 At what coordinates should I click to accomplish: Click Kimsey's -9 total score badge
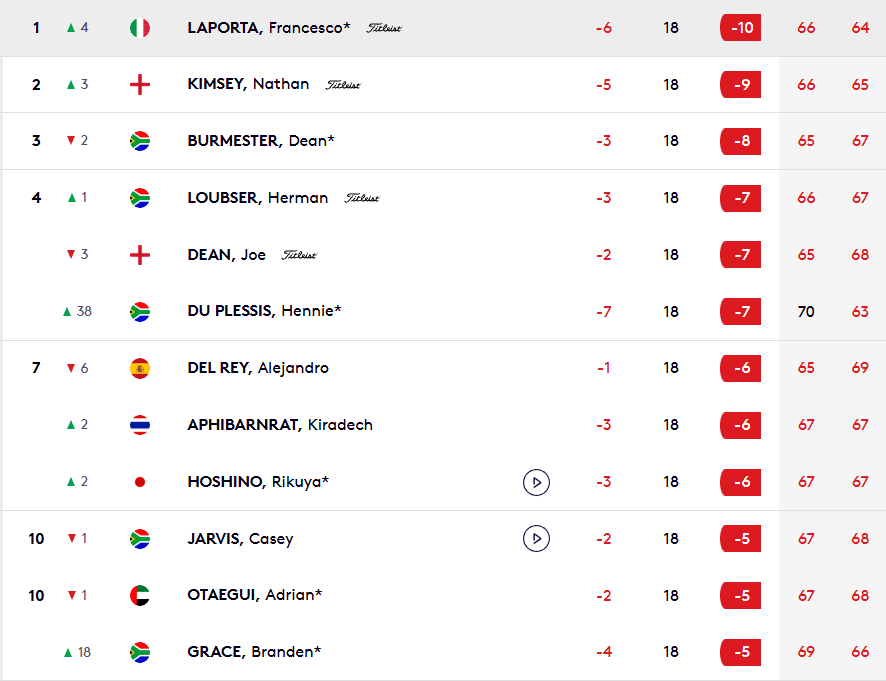pyautogui.click(x=741, y=85)
